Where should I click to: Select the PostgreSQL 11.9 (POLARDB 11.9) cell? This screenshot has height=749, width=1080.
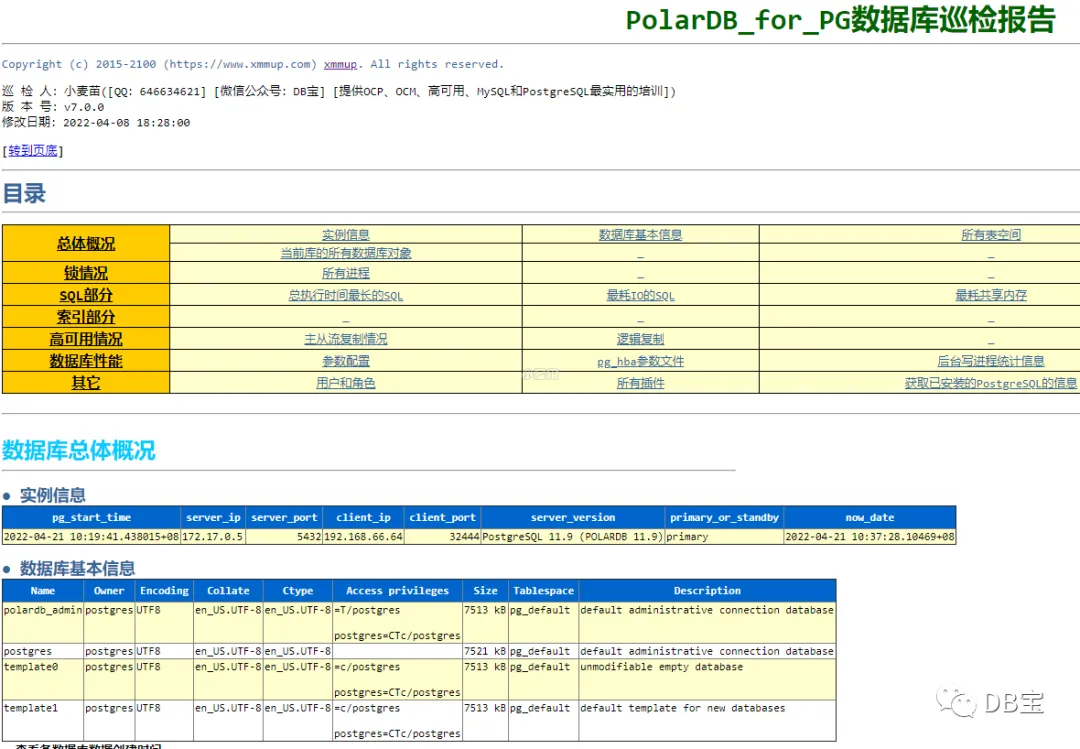click(573, 537)
